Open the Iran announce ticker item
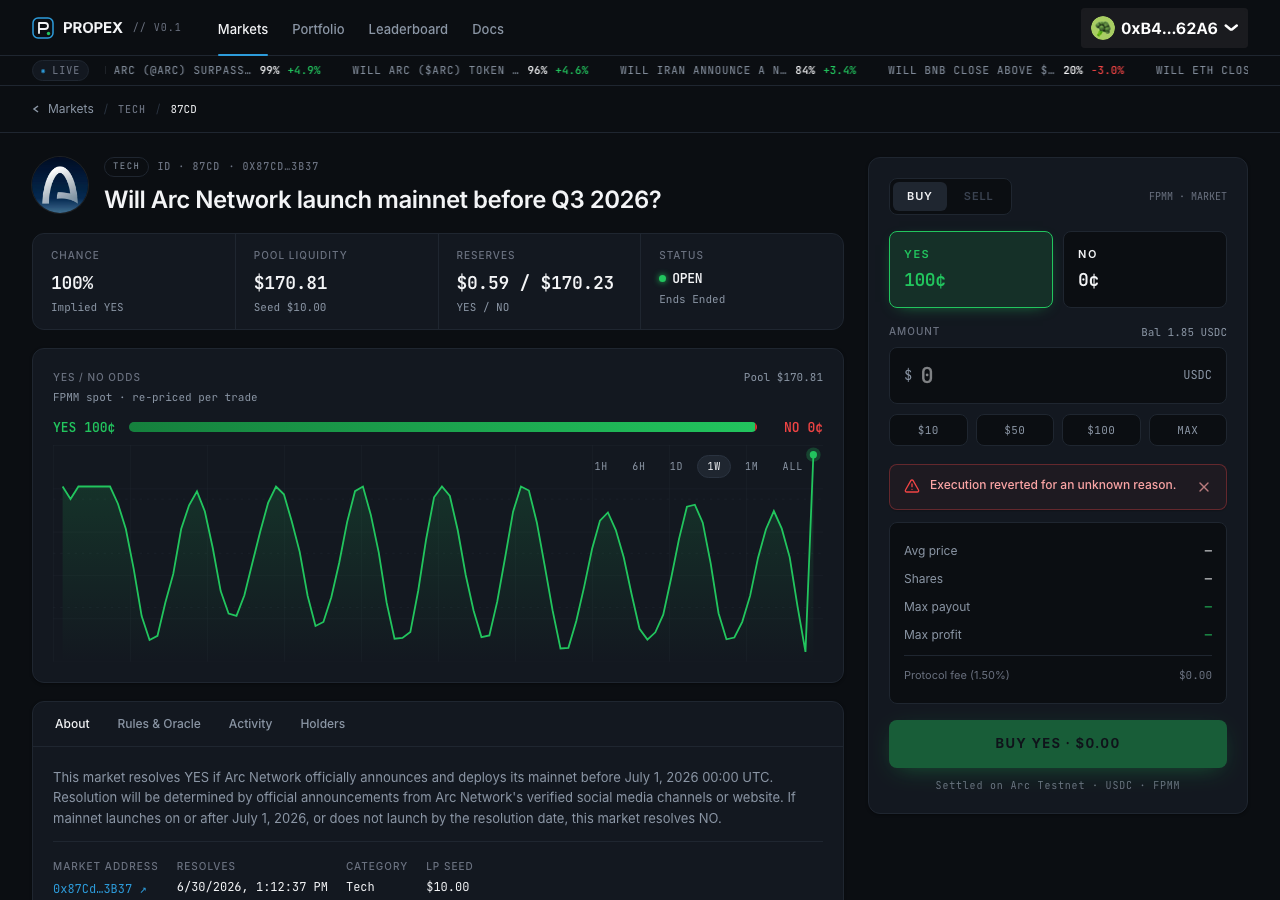This screenshot has width=1280, height=900. [x=738, y=70]
